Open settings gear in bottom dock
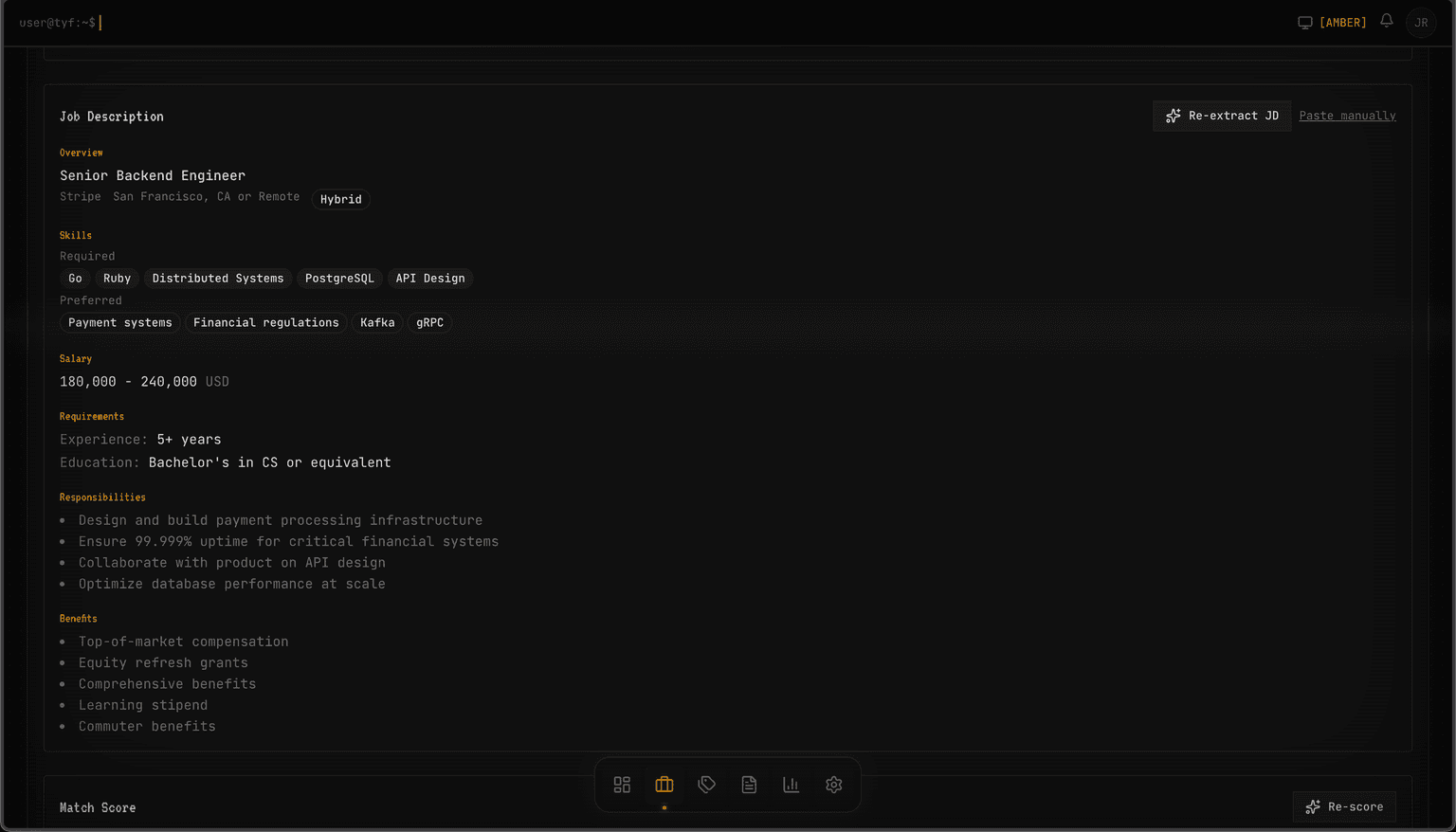The image size is (1456, 832). (834, 785)
